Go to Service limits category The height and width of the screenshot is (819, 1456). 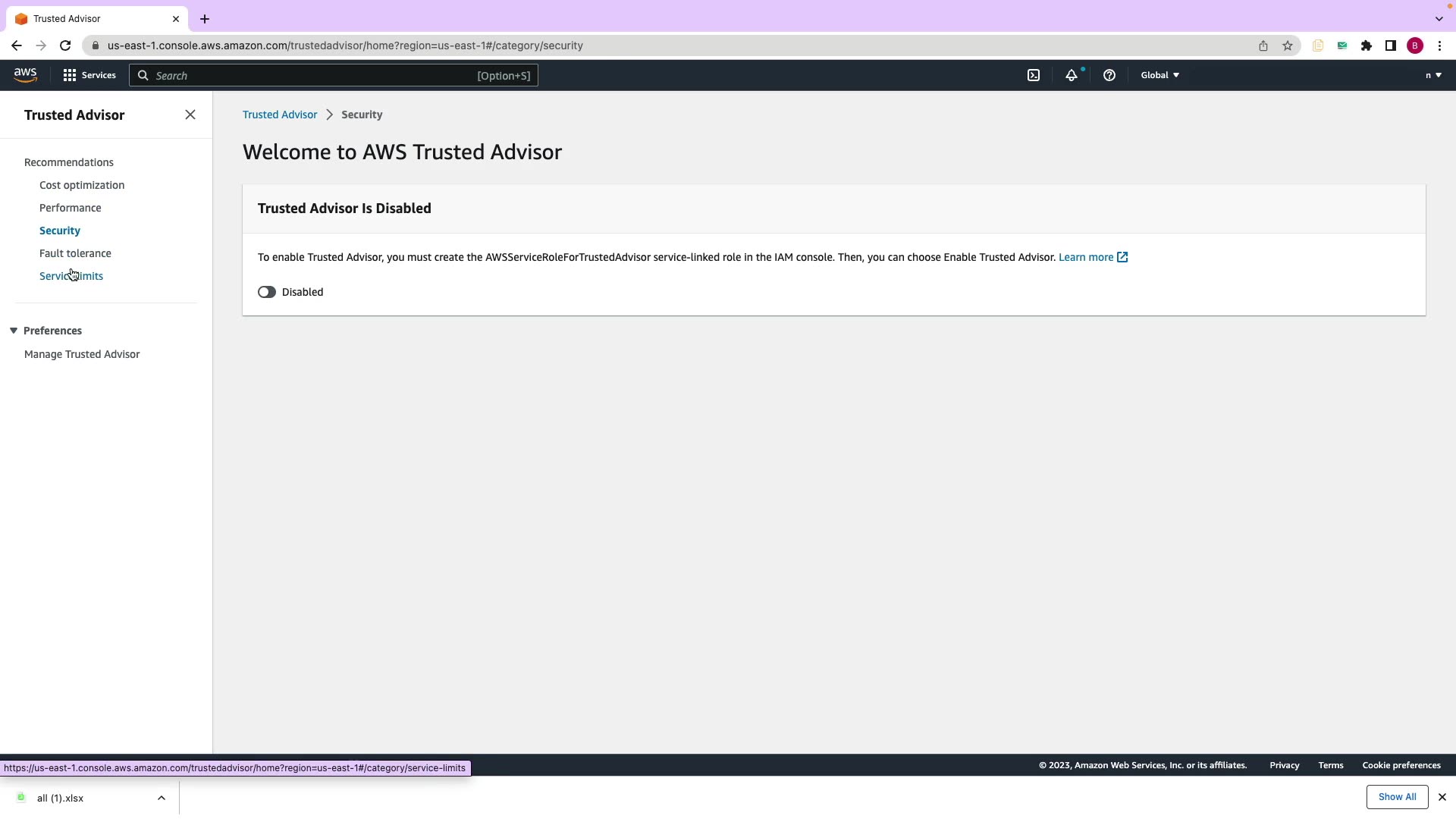click(x=71, y=276)
